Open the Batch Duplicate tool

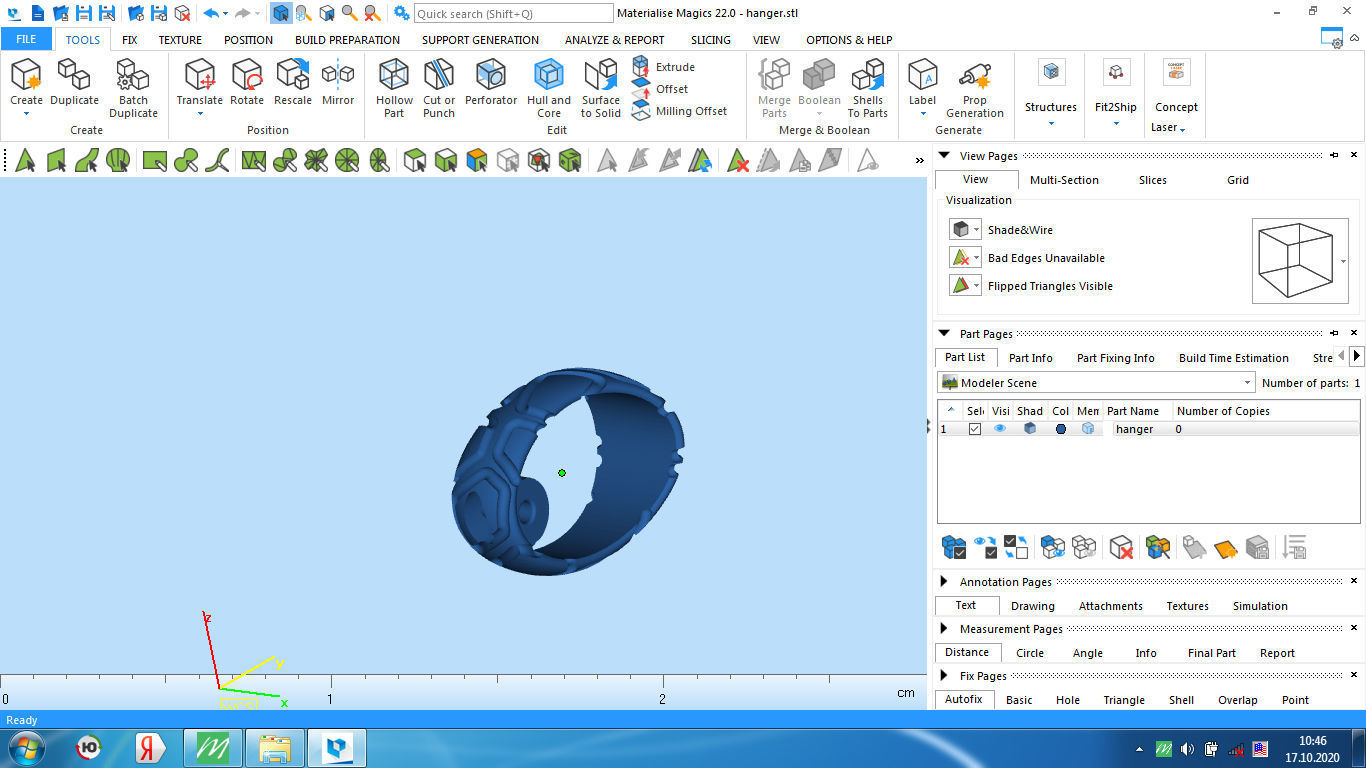click(x=133, y=88)
